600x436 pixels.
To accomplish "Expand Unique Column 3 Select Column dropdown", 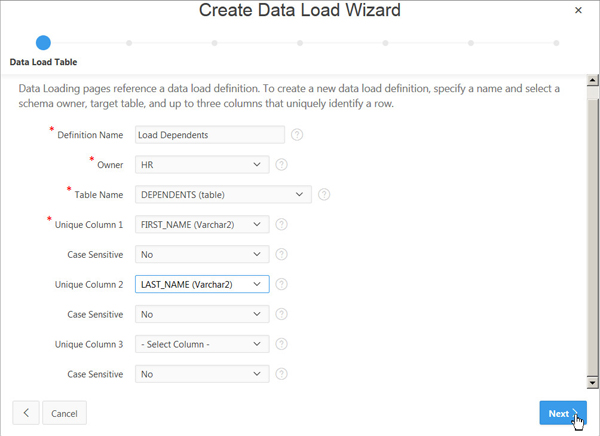I will 201,344.
